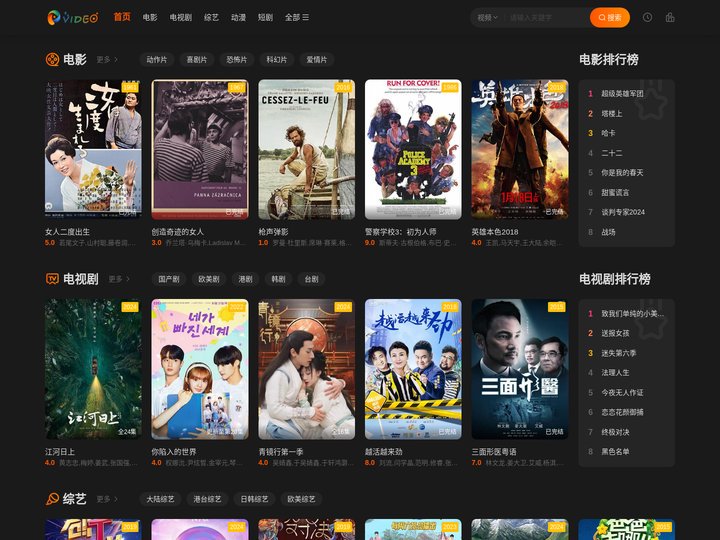Filter movies by 喜剧片
This screenshot has height=540, width=720.
coord(197,60)
